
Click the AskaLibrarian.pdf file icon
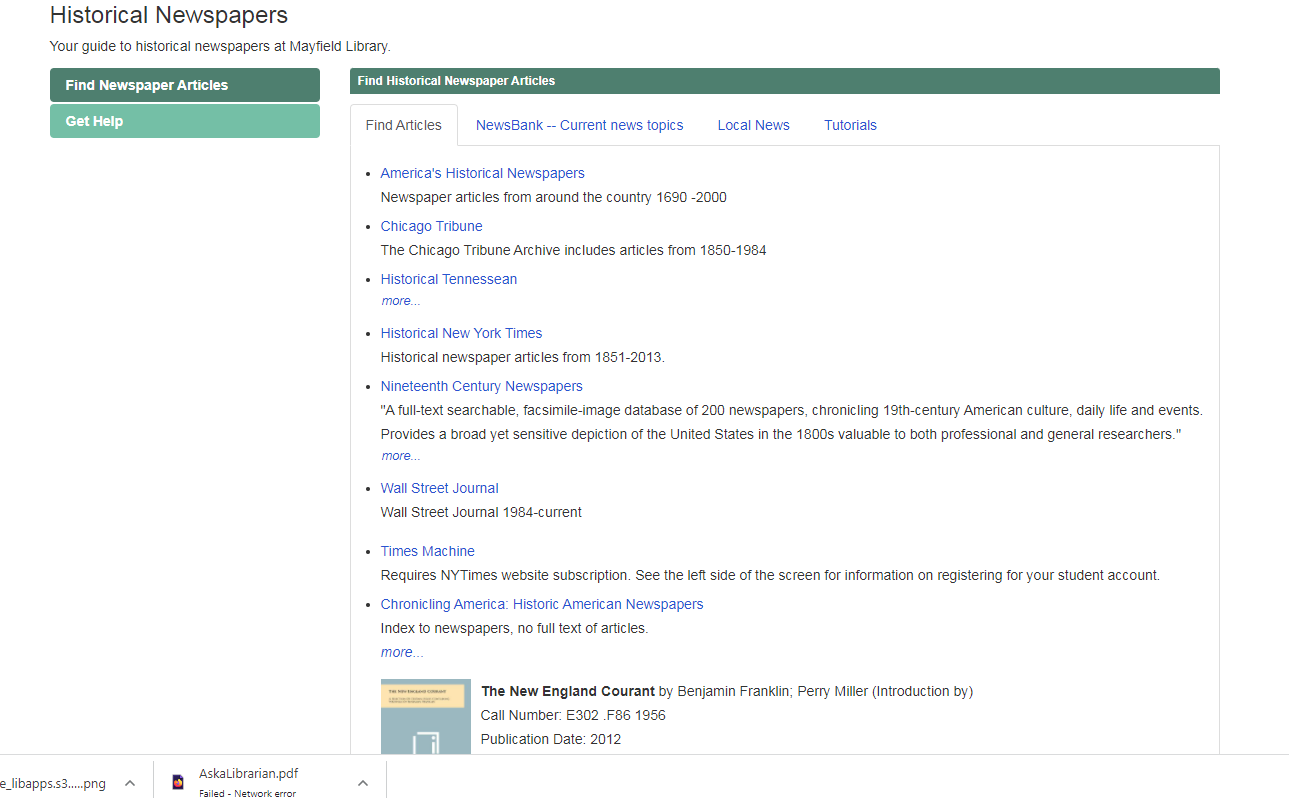pos(178,782)
